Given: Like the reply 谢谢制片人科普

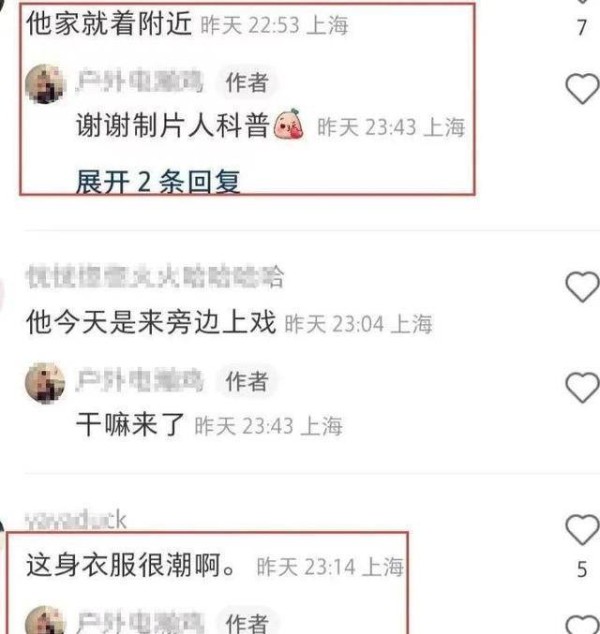Looking at the screenshot, I should (582, 89).
